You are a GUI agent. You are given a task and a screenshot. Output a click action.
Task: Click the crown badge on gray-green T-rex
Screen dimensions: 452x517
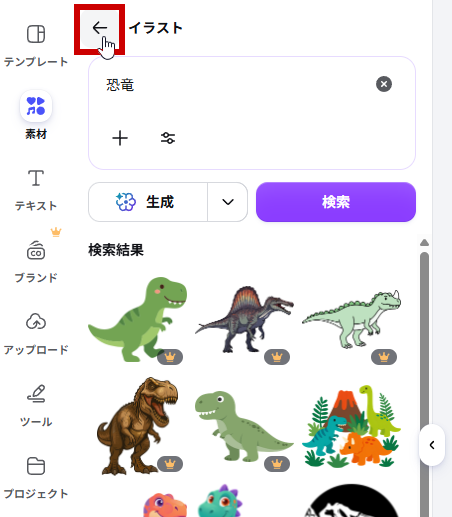(277, 464)
